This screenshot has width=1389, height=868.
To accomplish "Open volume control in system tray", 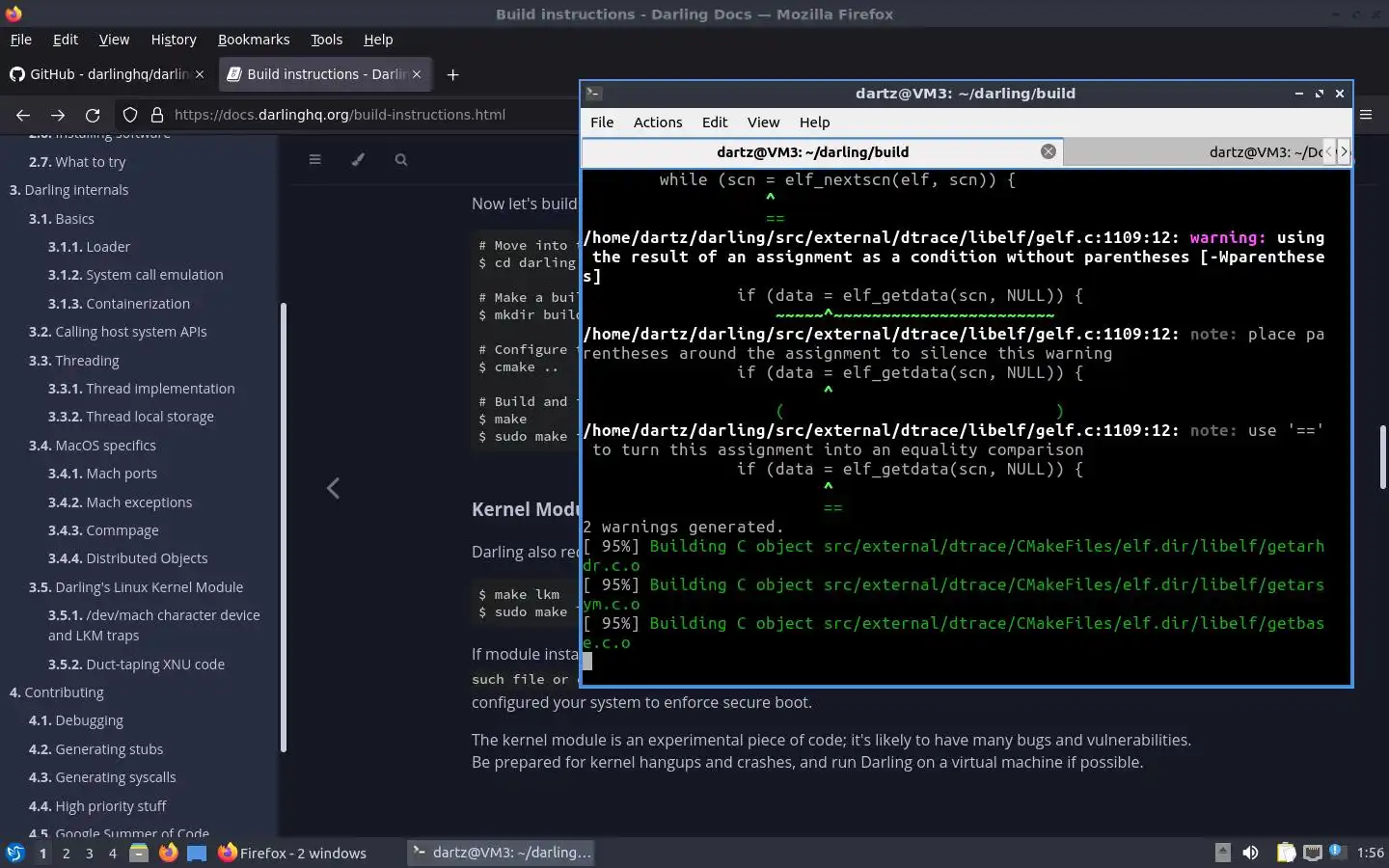I will click(1250, 853).
